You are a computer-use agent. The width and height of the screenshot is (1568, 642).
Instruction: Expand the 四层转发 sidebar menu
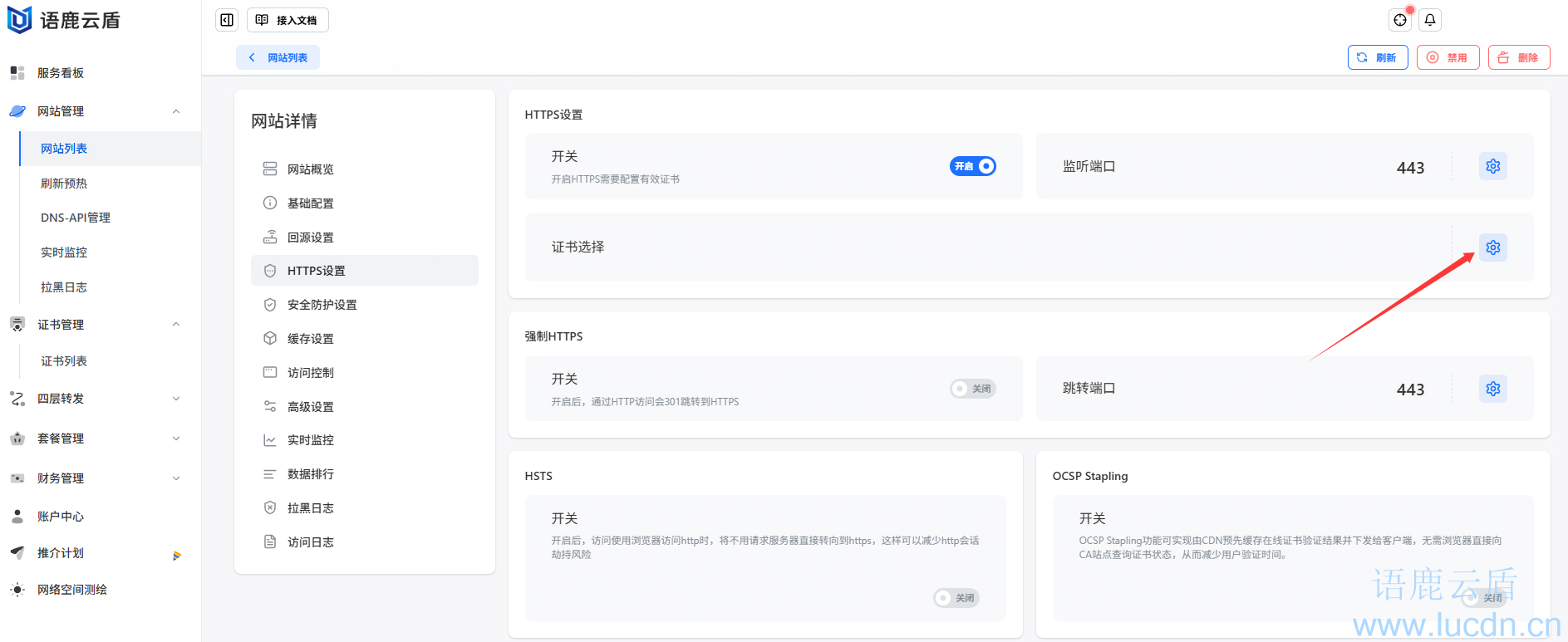click(x=175, y=399)
